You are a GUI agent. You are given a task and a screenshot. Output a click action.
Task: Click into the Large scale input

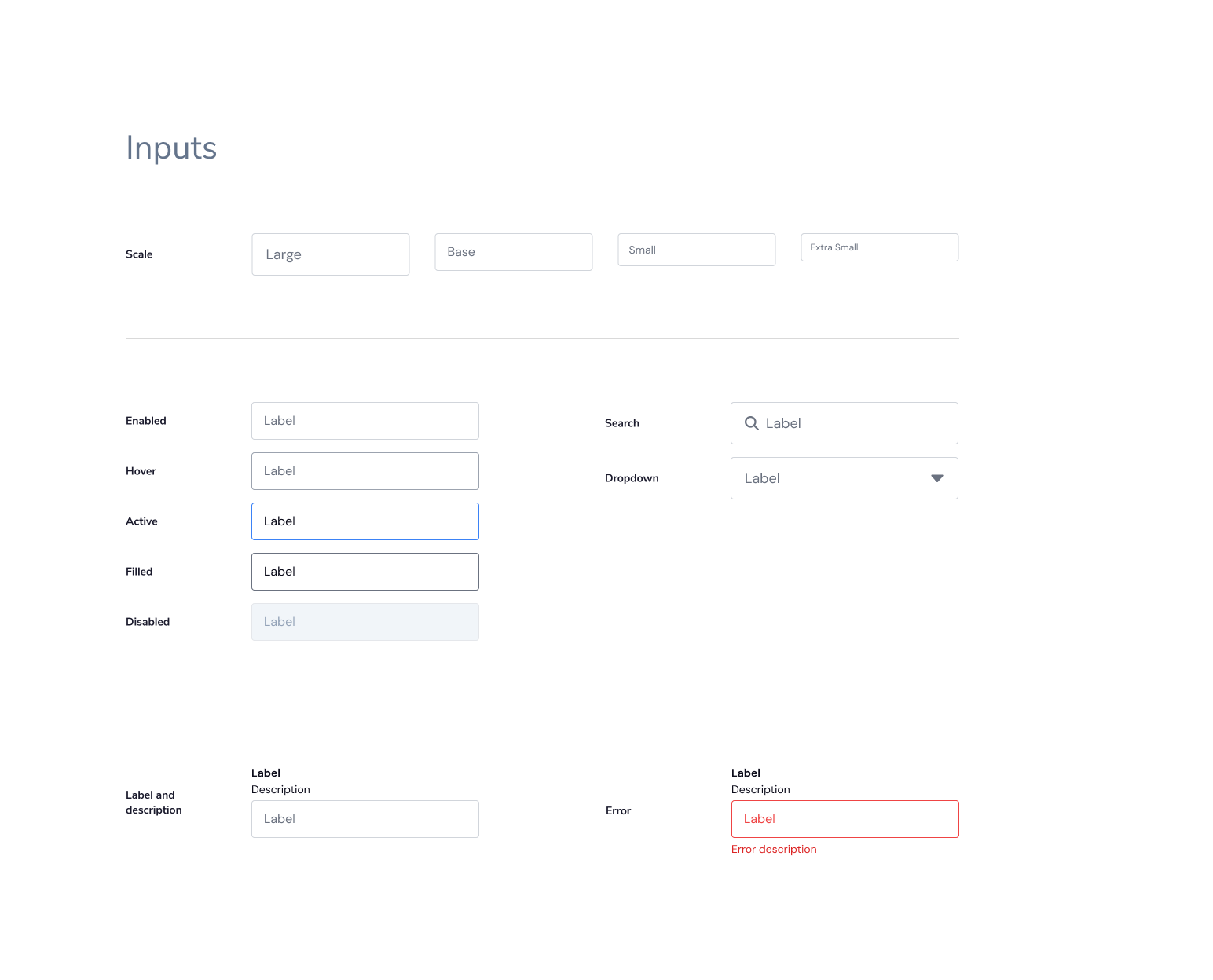(331, 254)
